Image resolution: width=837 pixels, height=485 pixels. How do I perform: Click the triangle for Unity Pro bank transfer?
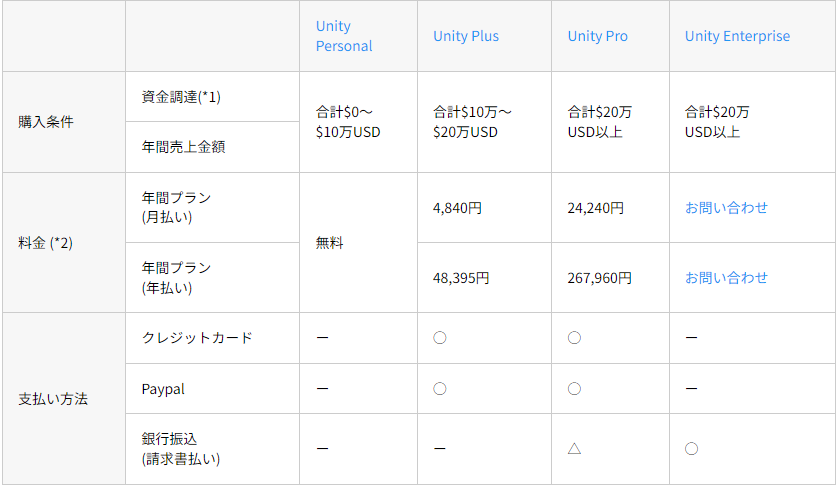[x=574, y=449]
